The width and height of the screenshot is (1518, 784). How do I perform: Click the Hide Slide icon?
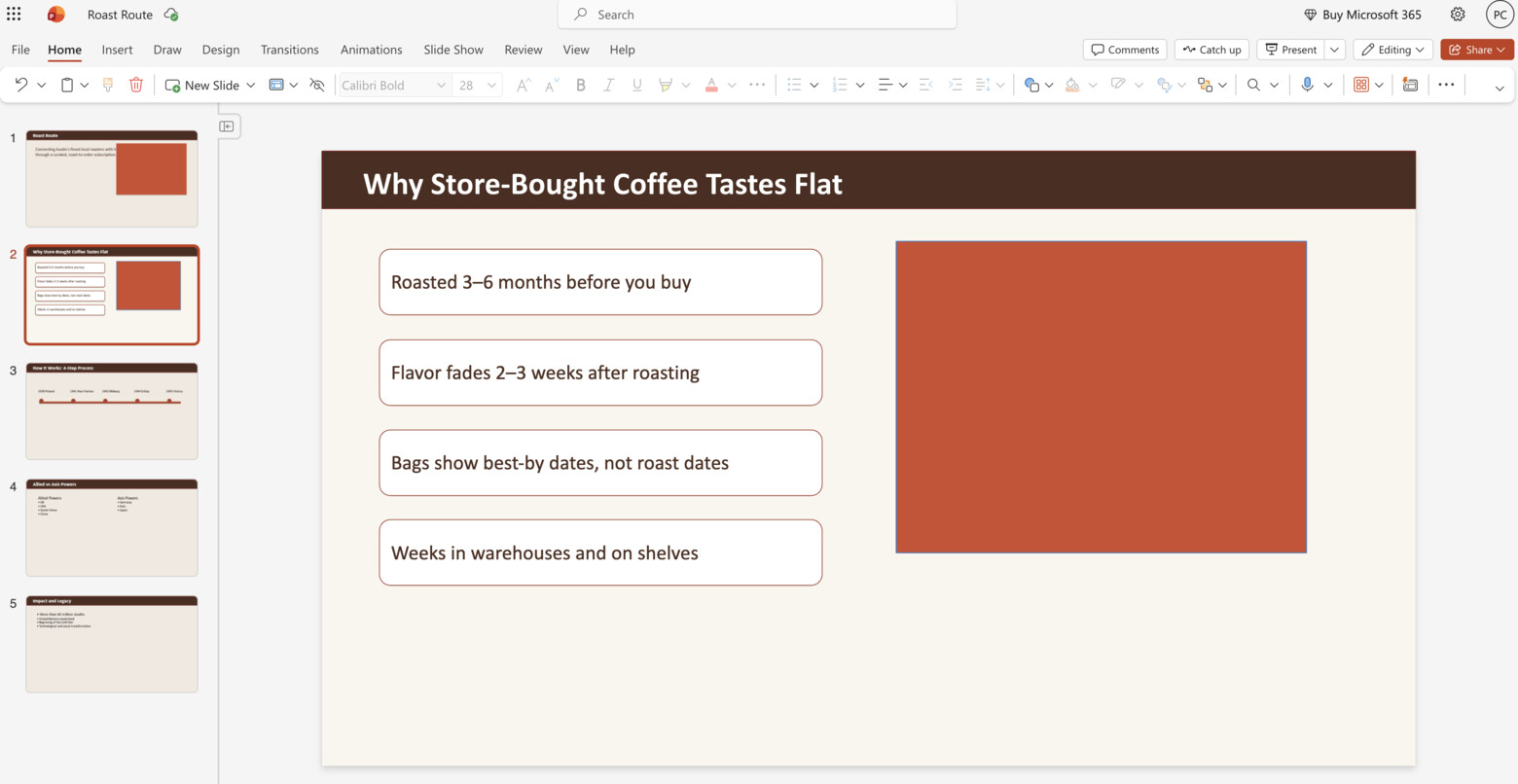[317, 85]
